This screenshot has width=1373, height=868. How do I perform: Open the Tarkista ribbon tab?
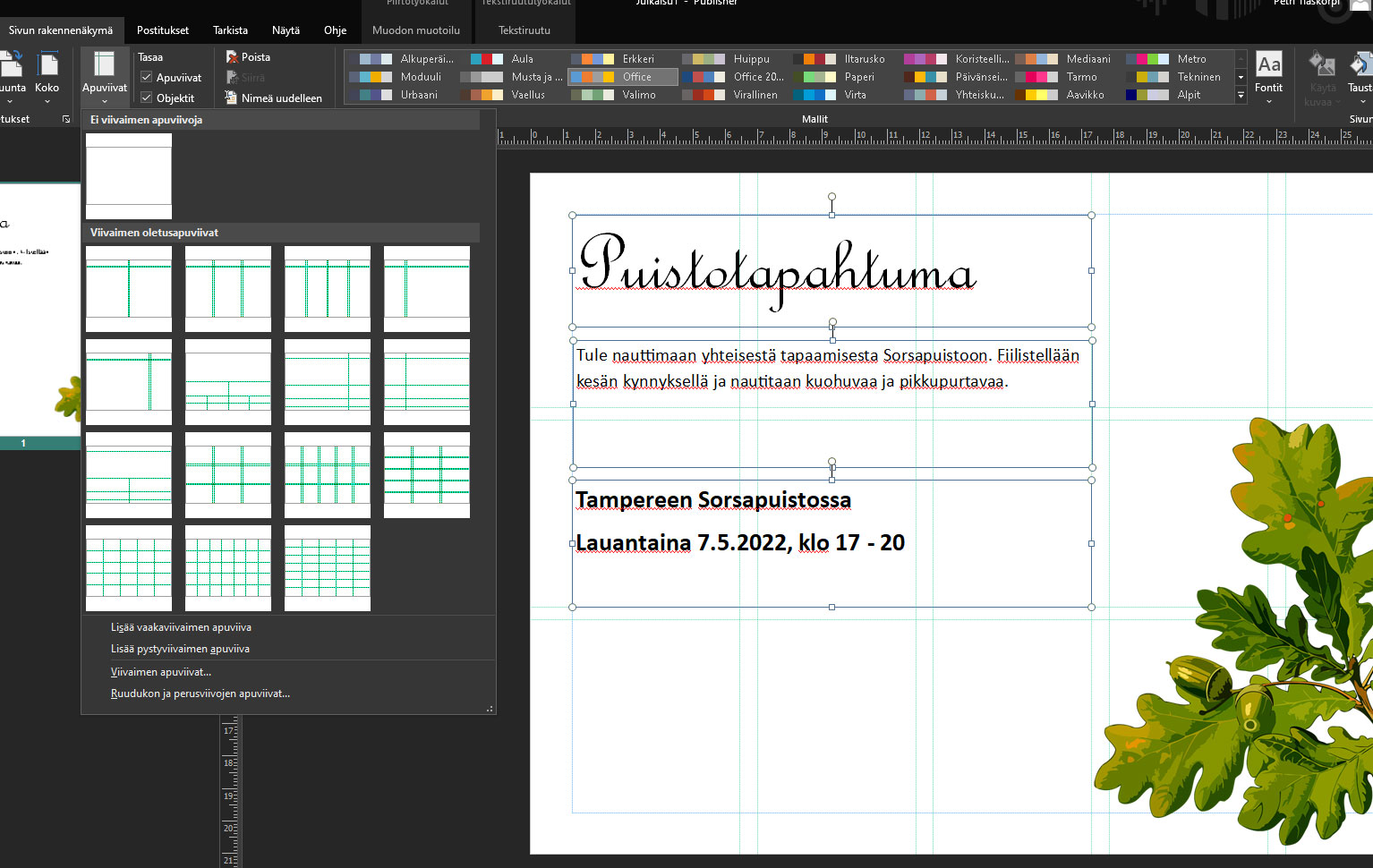click(x=231, y=30)
